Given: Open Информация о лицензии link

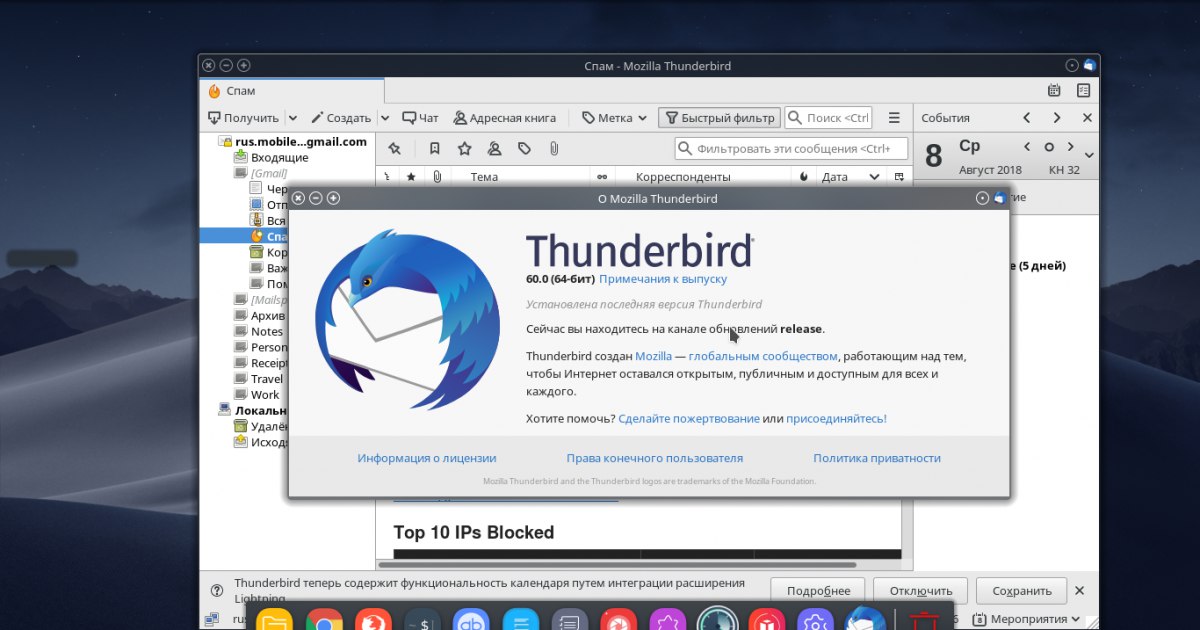Looking at the screenshot, I should (427, 458).
